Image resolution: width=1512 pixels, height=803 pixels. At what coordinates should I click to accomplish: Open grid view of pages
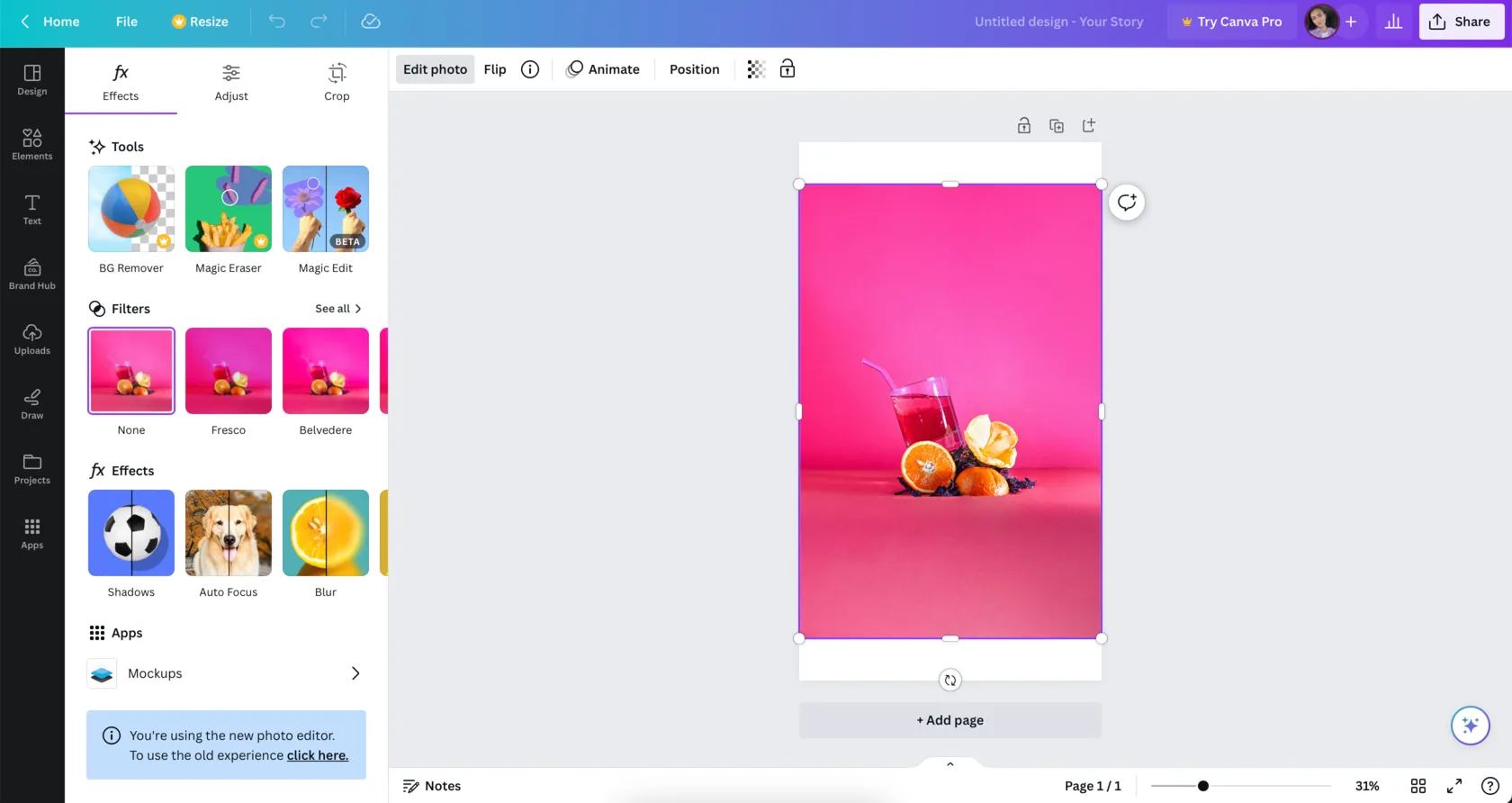[1418, 786]
